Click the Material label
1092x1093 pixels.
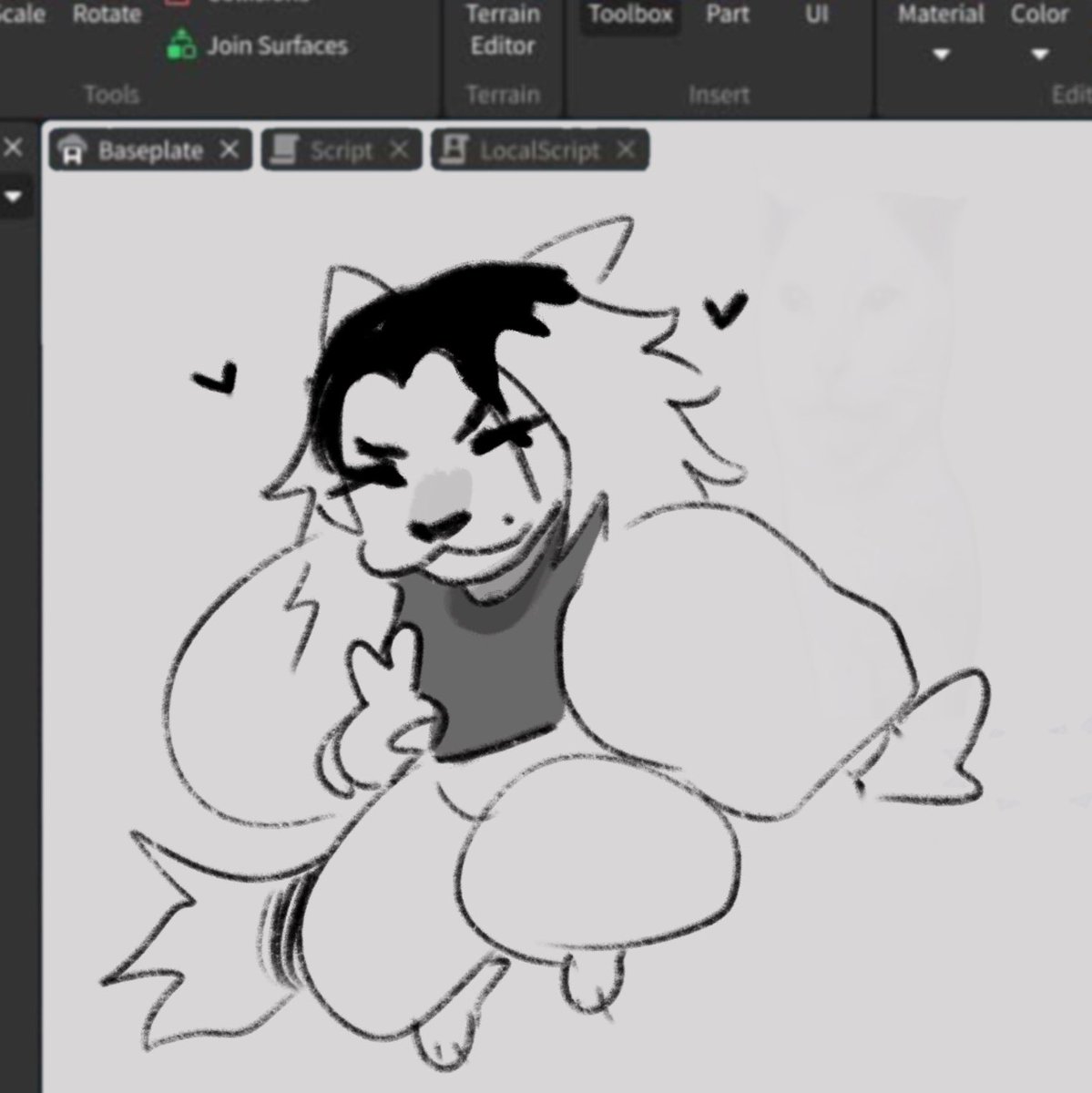[941, 14]
